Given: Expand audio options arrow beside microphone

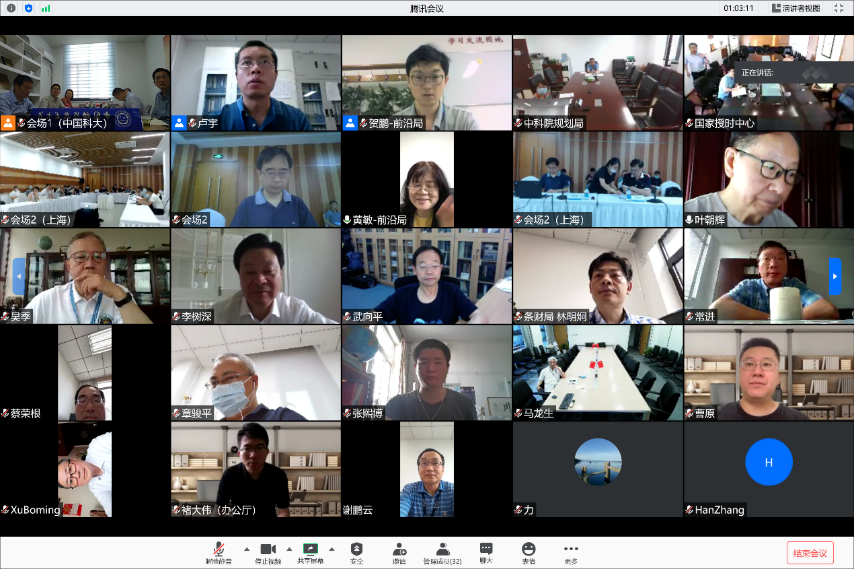Looking at the screenshot, I should (x=246, y=548).
